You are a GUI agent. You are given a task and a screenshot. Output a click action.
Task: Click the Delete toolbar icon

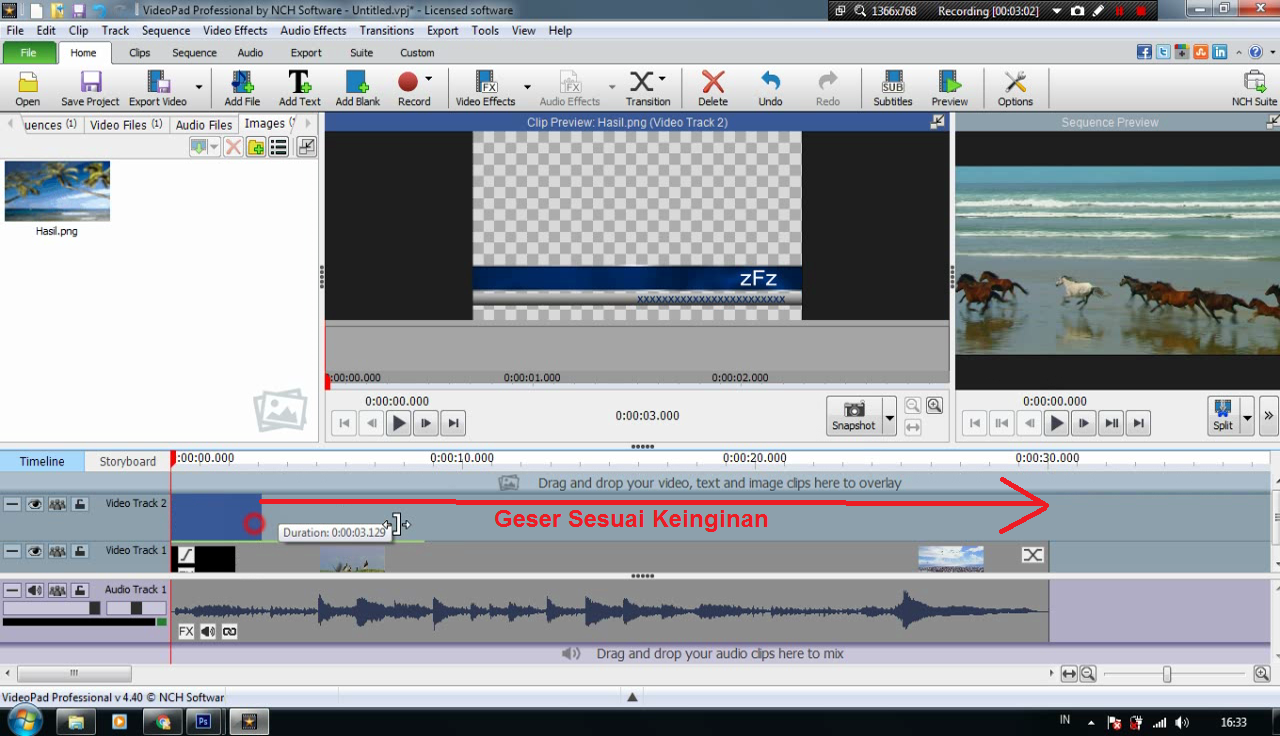click(712, 88)
